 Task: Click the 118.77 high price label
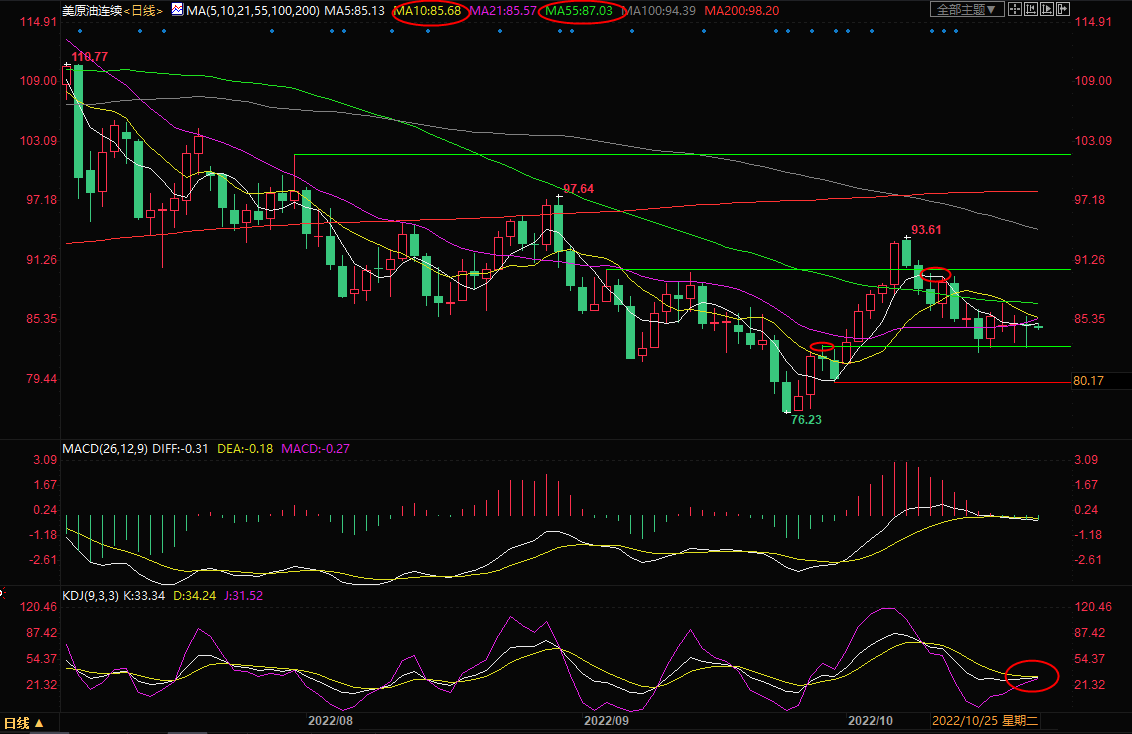90,58
